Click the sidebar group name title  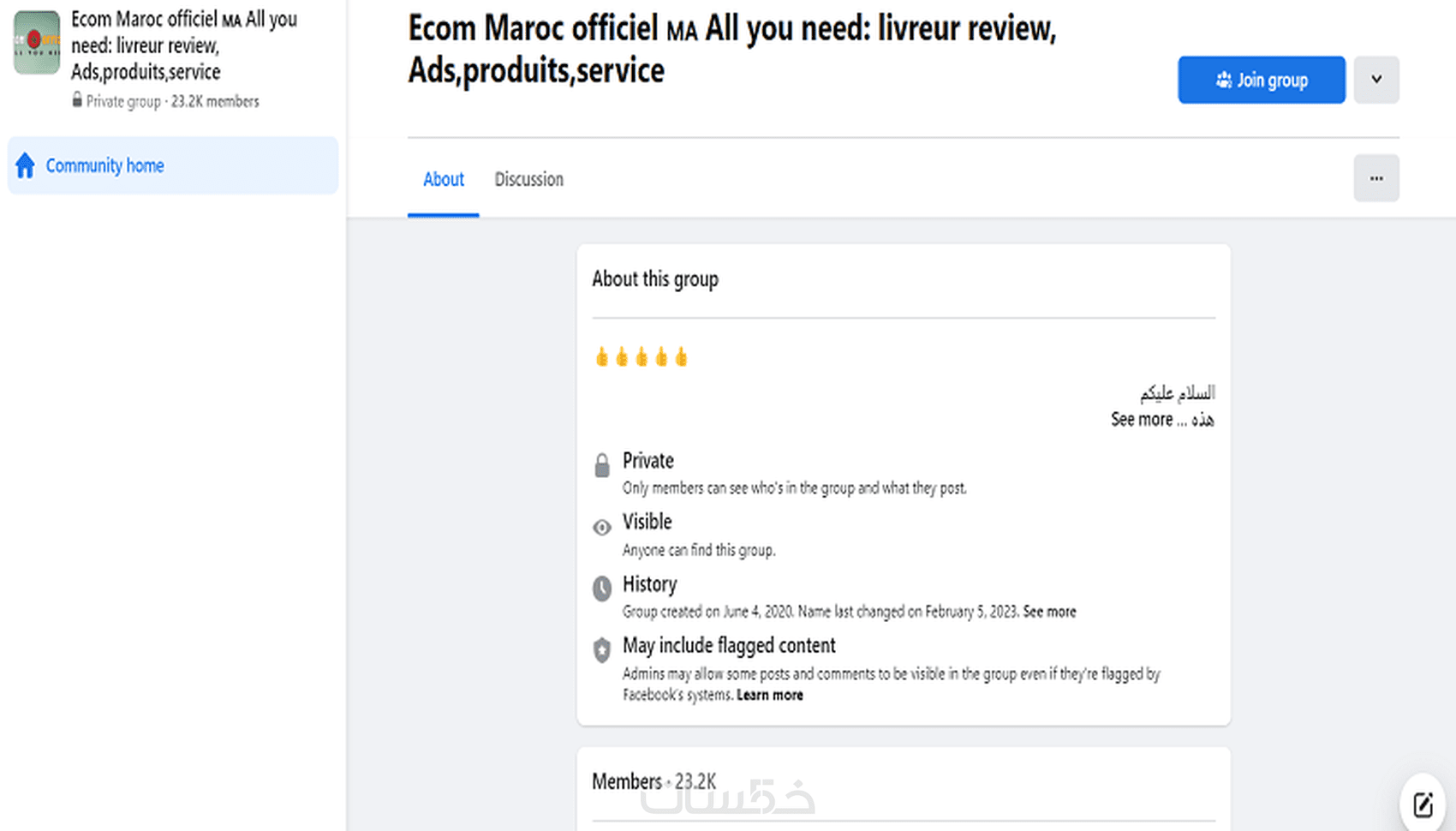[183, 45]
